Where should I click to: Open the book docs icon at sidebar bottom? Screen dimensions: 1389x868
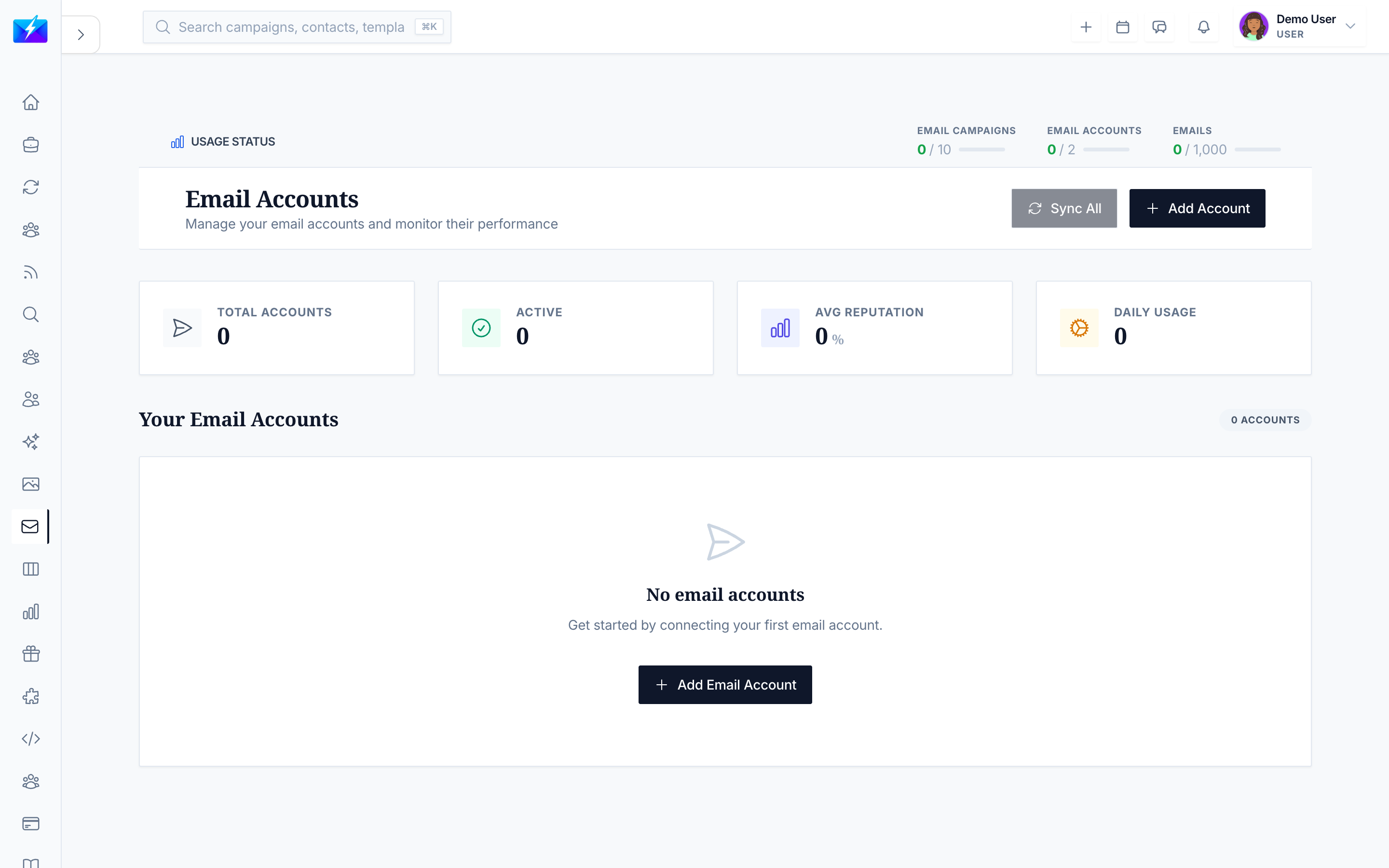pyautogui.click(x=30, y=863)
